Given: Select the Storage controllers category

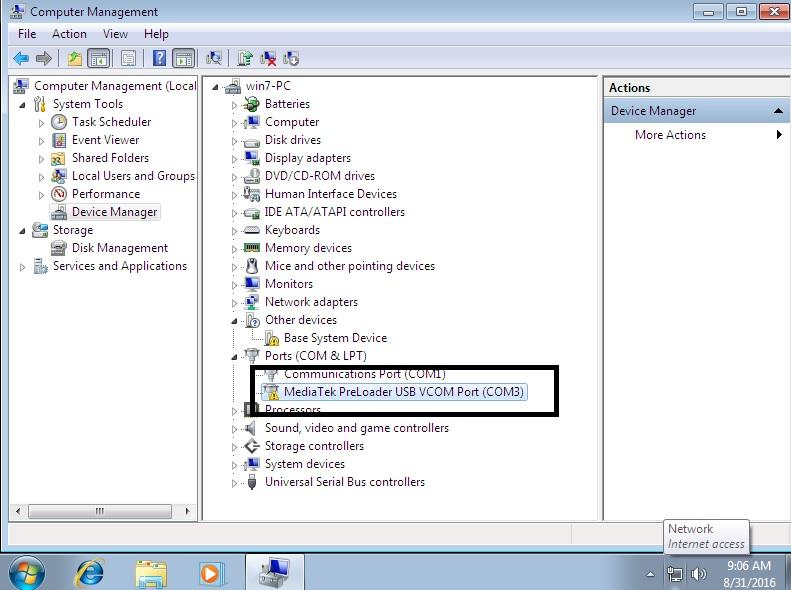Looking at the screenshot, I should (314, 446).
